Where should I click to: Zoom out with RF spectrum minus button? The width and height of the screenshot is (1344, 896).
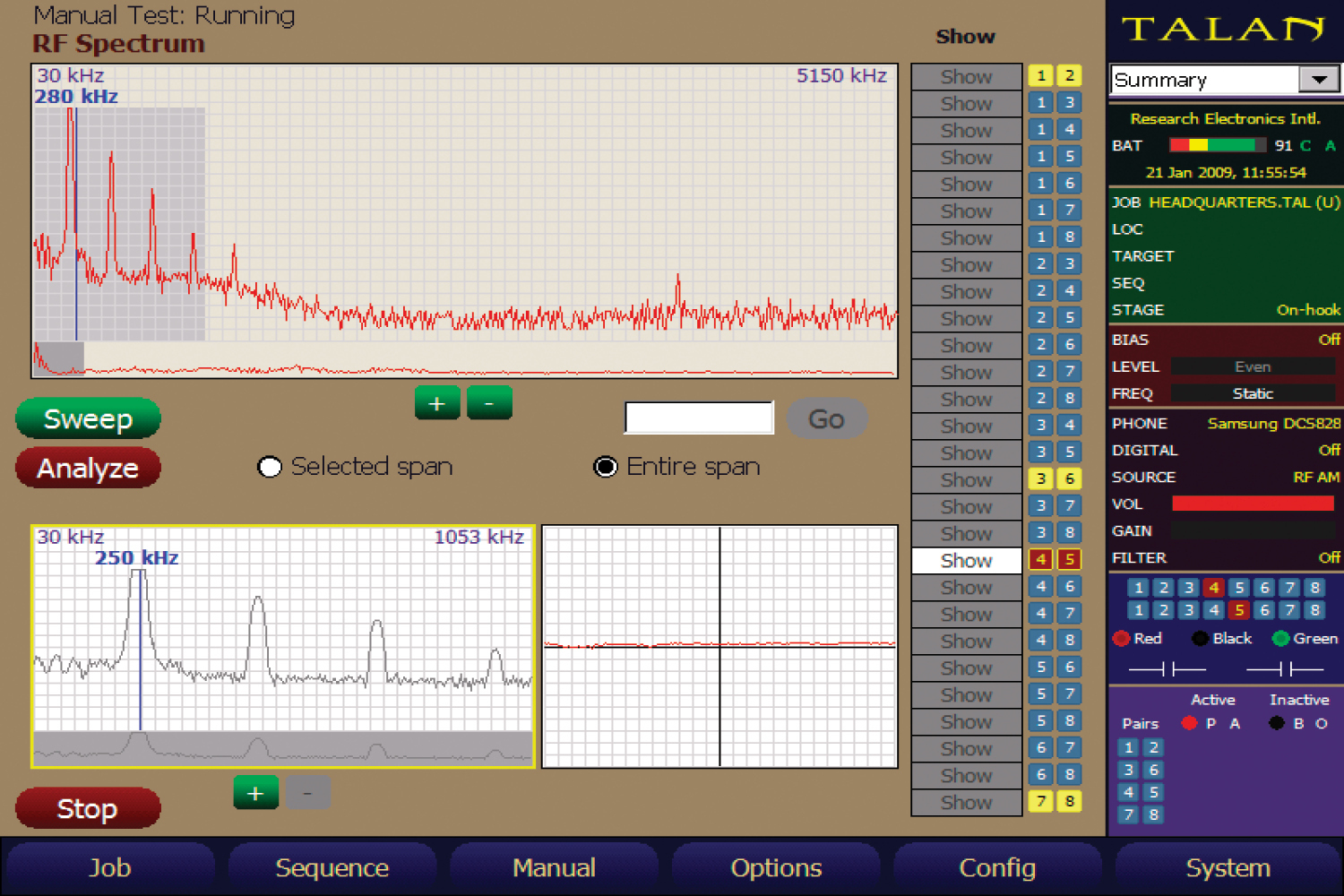(x=489, y=403)
